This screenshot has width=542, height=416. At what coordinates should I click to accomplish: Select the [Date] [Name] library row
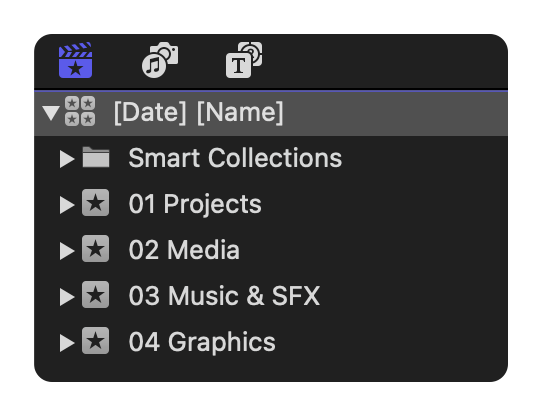tap(271, 113)
